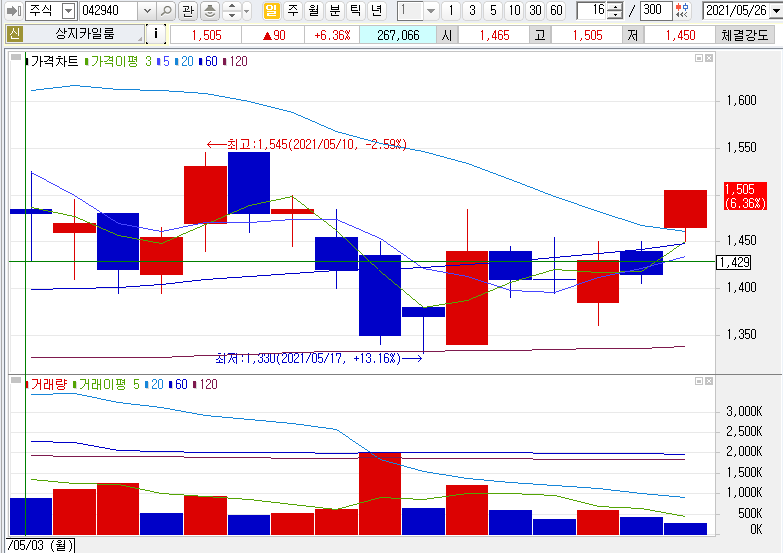Click the up/down stock navigation arrows
Screen dimensions: 783x553
[232, 10]
